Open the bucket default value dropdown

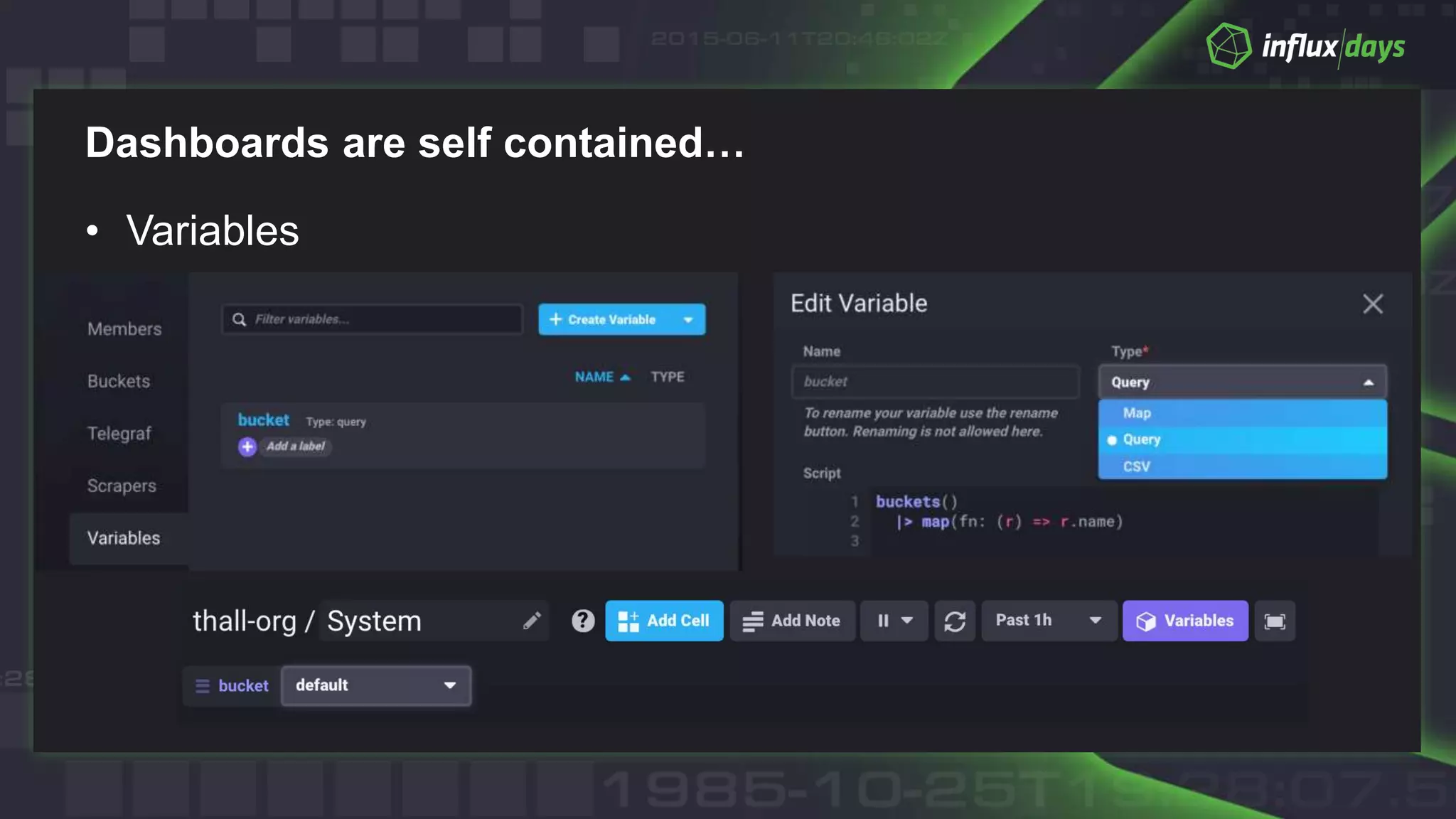tap(376, 686)
